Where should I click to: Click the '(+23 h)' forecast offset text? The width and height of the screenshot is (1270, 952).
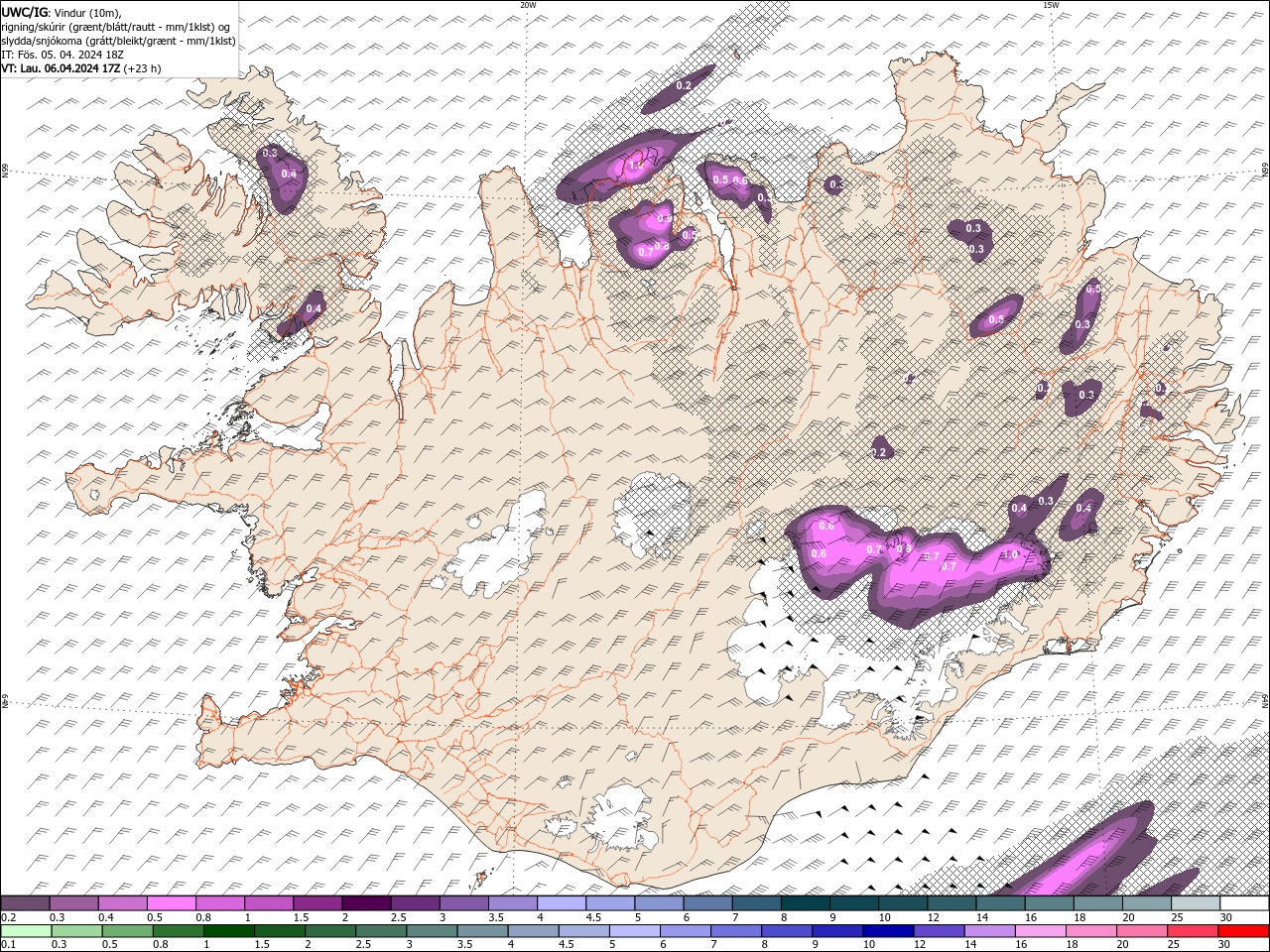click(143, 68)
